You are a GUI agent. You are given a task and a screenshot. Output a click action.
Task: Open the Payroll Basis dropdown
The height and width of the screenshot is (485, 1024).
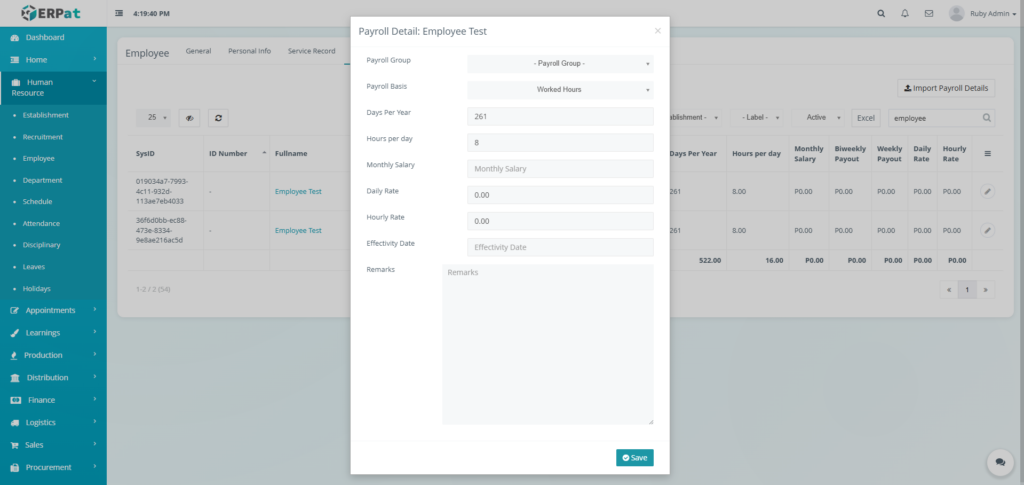560,90
